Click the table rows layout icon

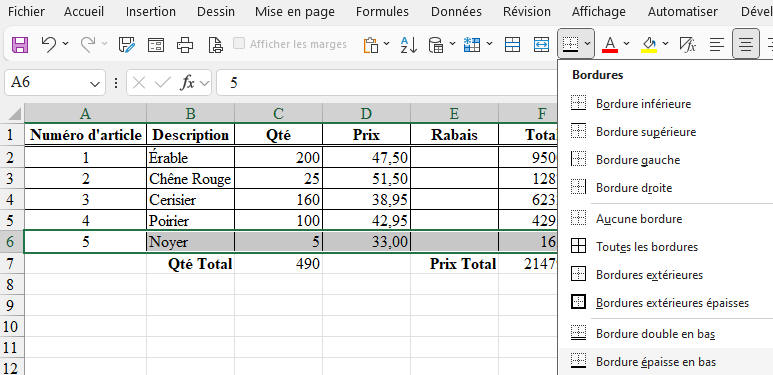(x=513, y=45)
